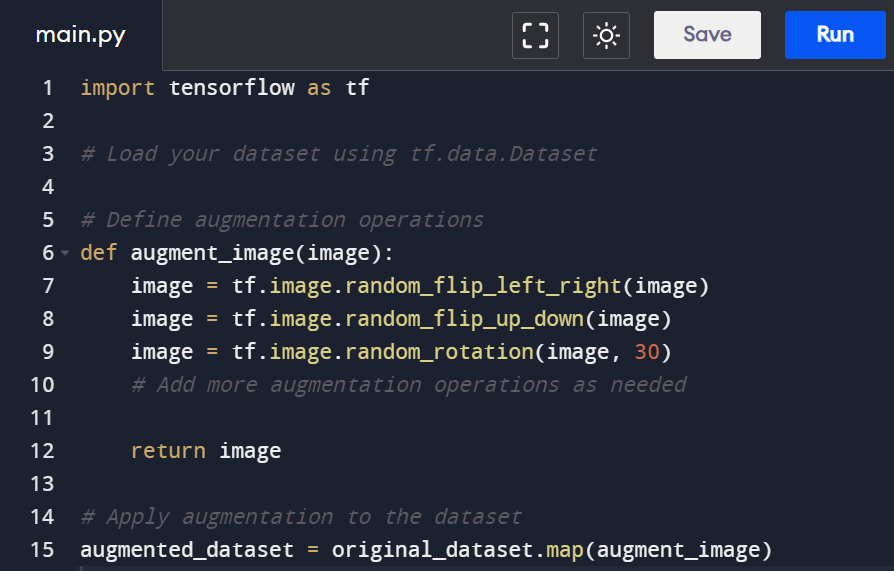
Task: Click the number 30 rotation argument
Action: 647,352
